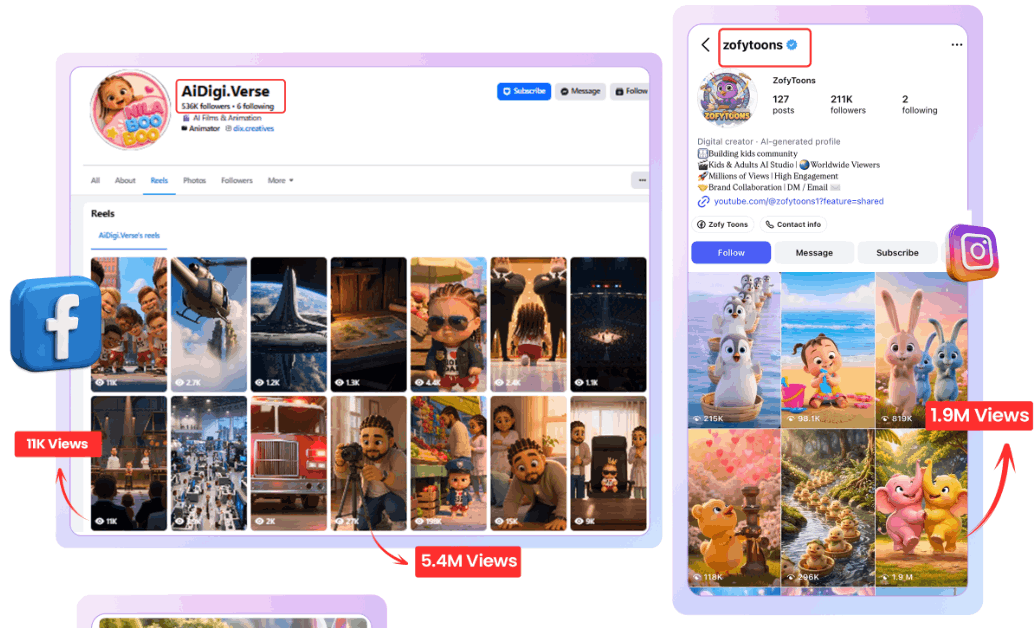The width and height of the screenshot is (1034, 628).
Task: Open the pink and yellow elephants reel
Action: coord(921,507)
